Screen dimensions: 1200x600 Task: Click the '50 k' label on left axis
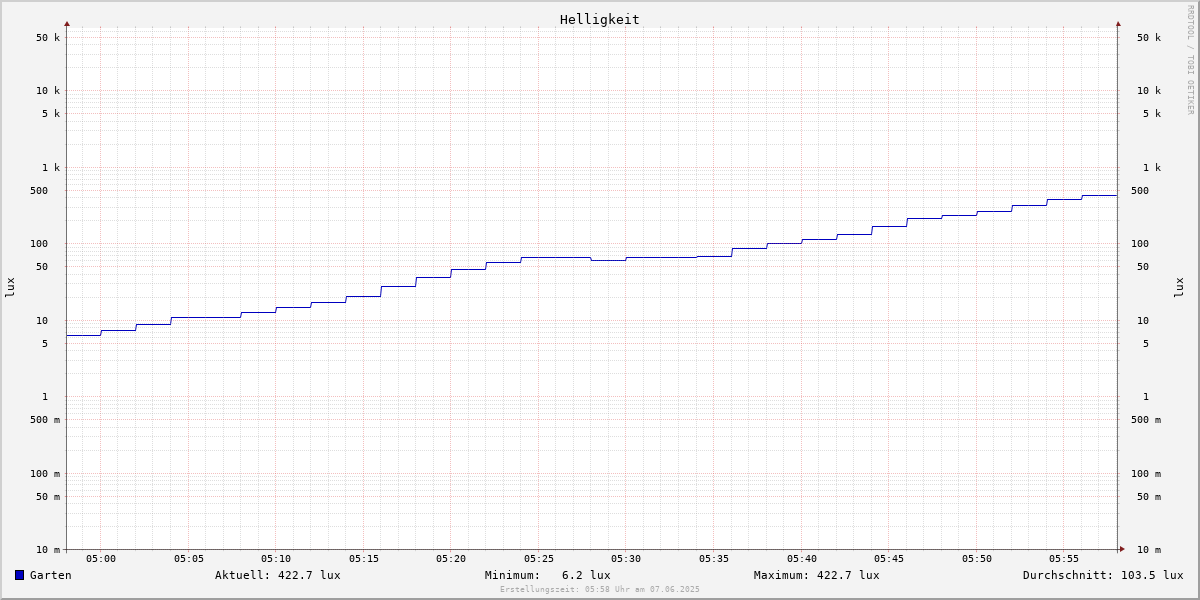coord(48,38)
